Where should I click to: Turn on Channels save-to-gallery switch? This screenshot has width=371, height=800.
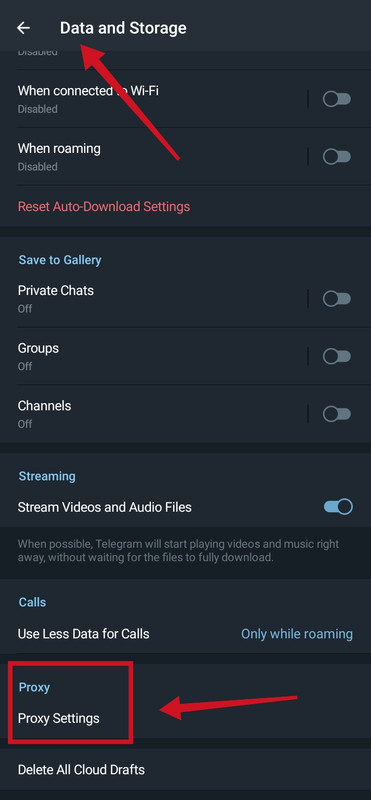point(337,414)
